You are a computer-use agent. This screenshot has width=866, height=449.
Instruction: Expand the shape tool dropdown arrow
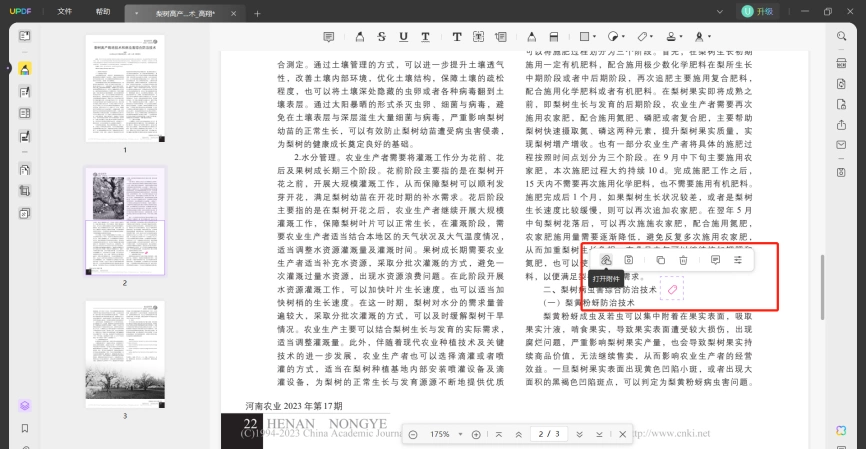(x=594, y=36)
